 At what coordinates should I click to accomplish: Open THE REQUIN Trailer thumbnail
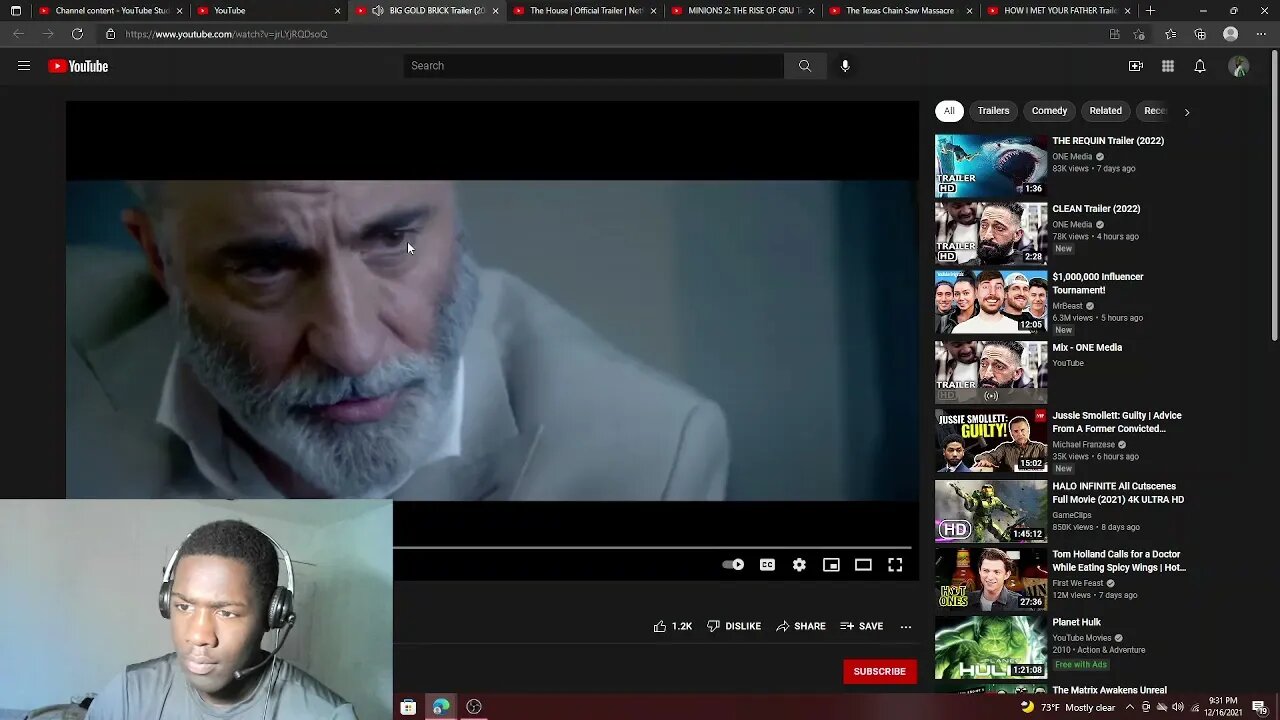[x=991, y=165]
